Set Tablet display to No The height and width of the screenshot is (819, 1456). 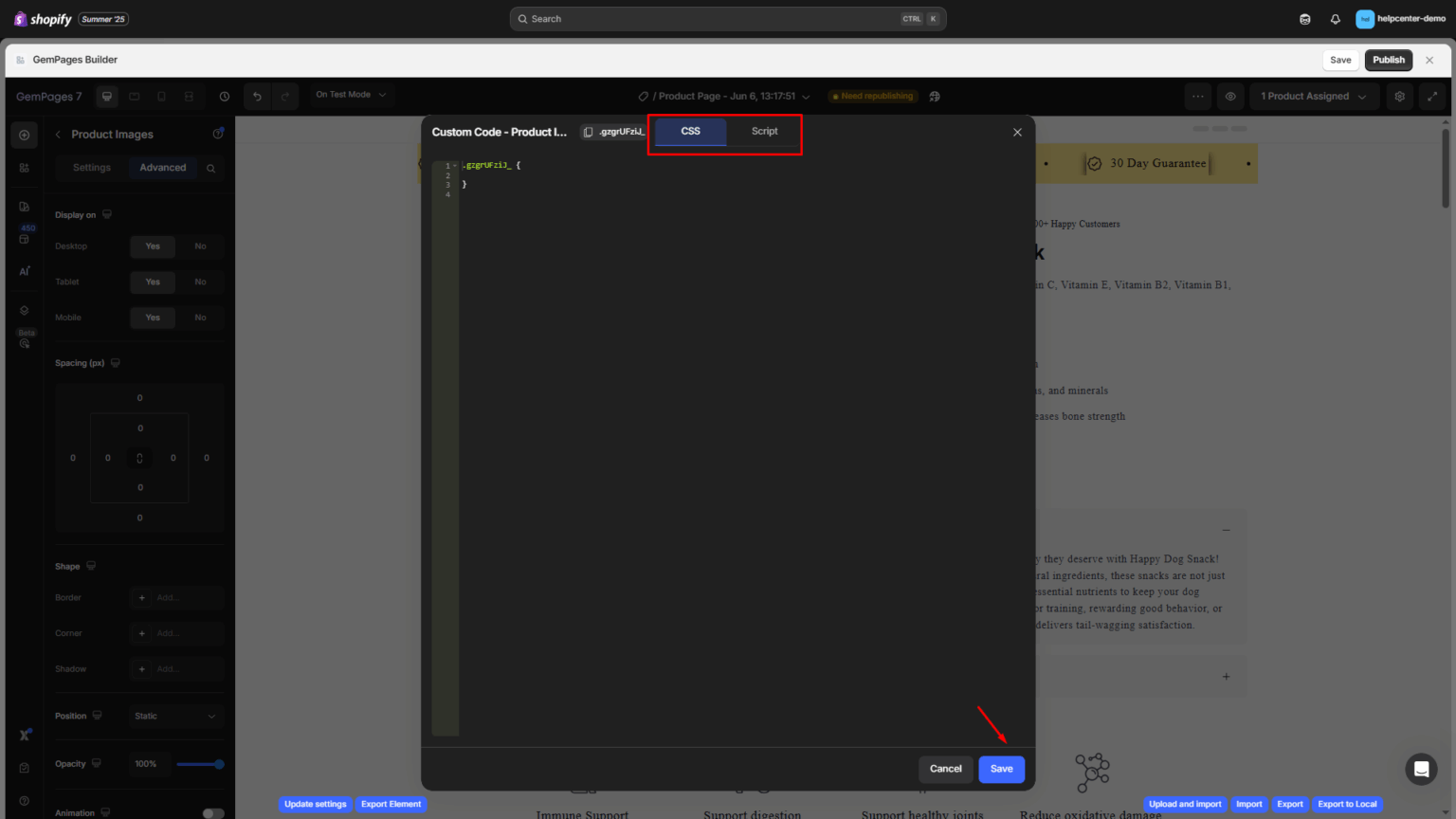(x=200, y=282)
